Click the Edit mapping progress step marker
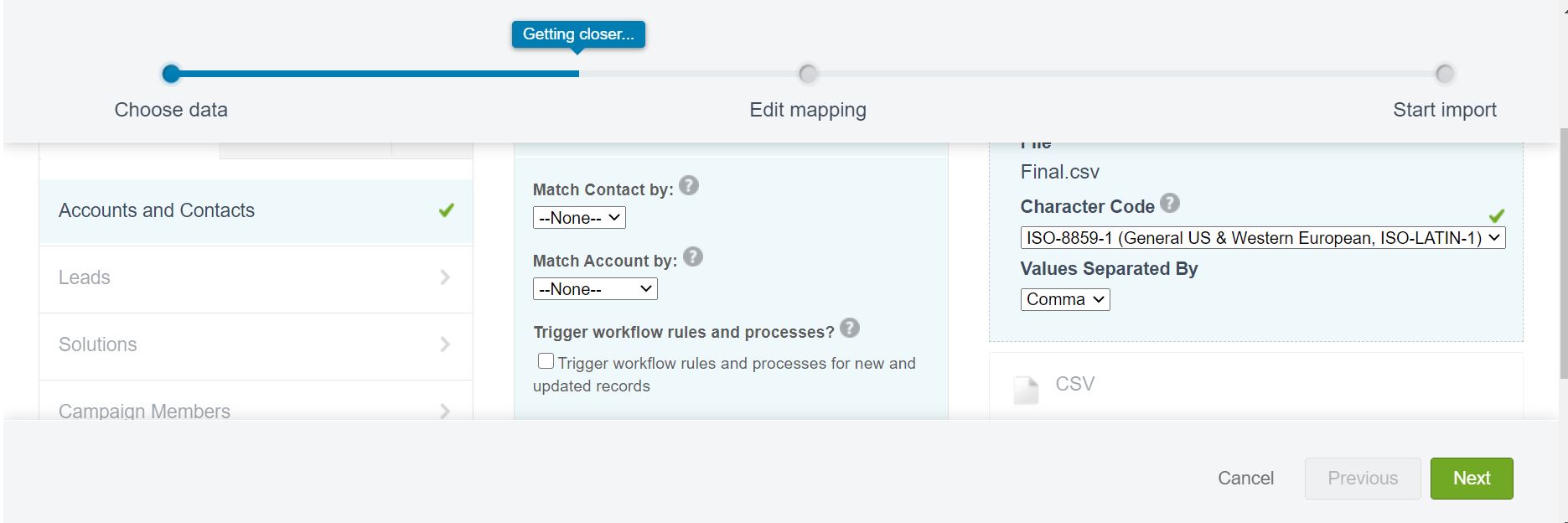 click(808, 75)
